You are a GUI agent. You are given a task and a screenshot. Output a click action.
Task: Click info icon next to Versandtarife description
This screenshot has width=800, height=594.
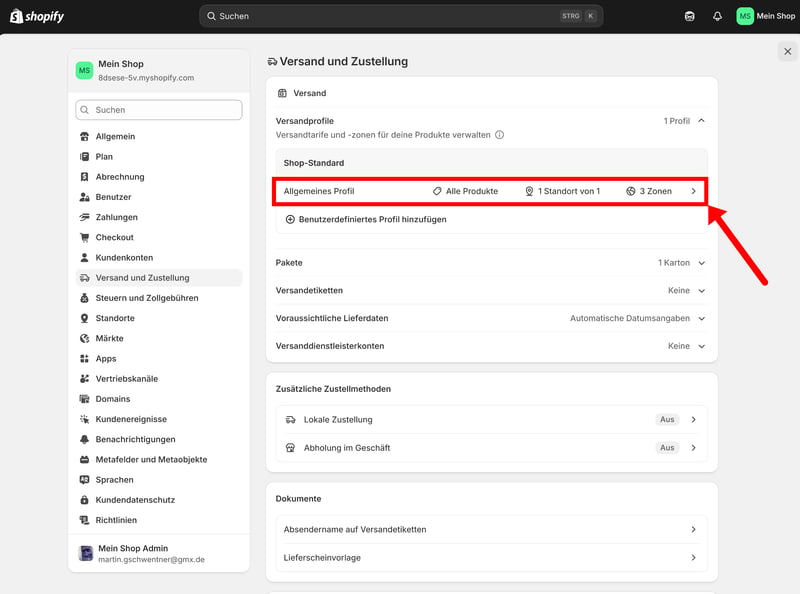pos(500,135)
